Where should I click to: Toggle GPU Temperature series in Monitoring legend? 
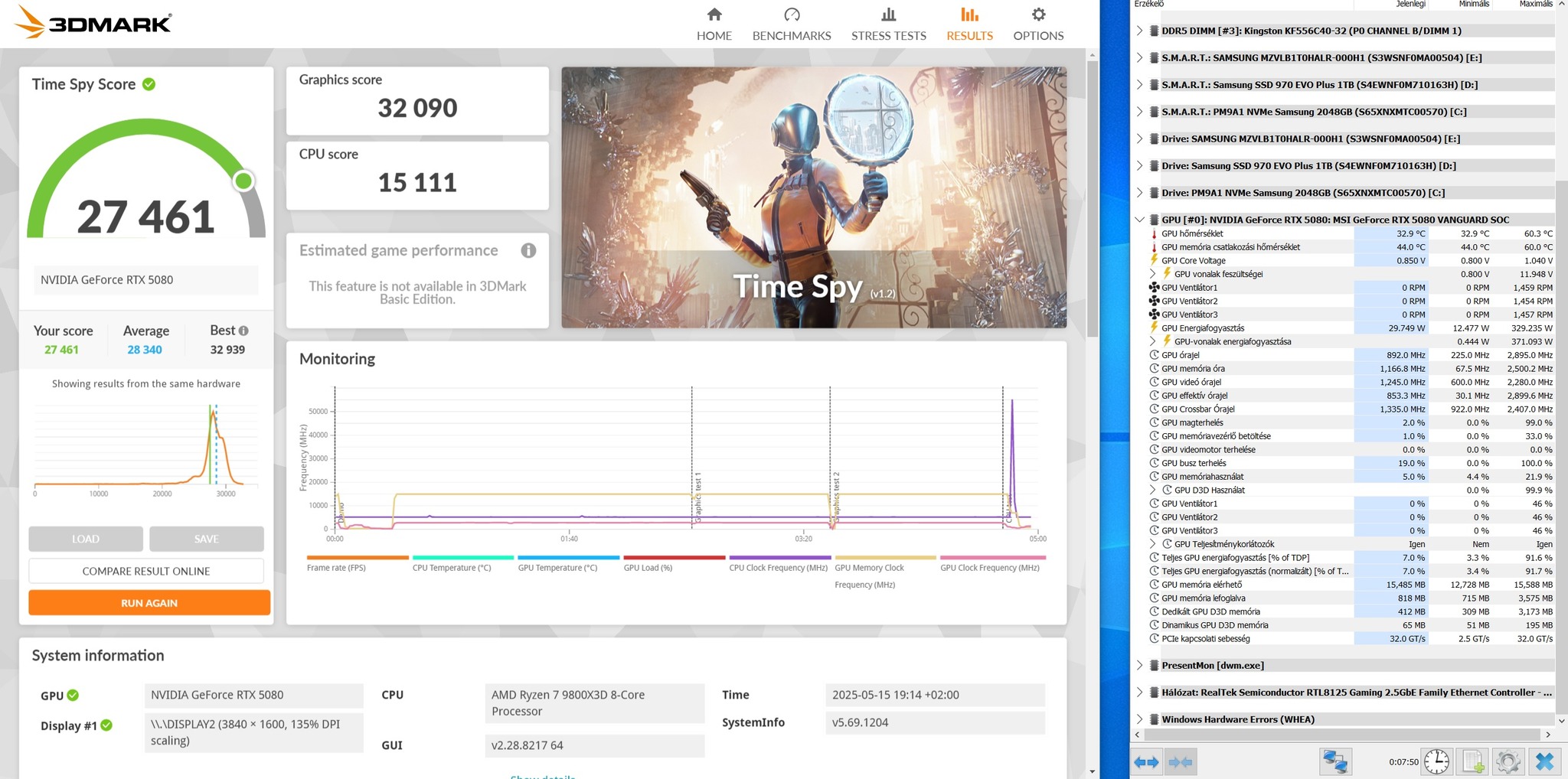tap(568, 564)
